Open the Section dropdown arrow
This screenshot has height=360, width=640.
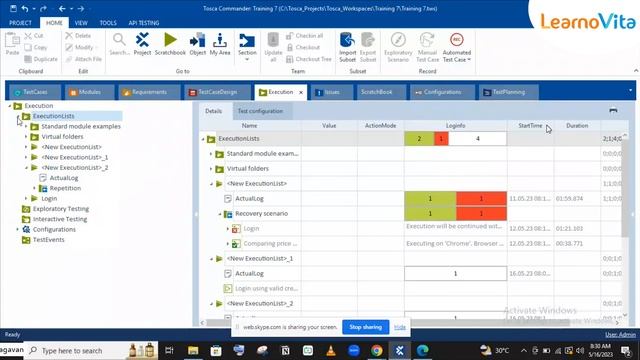[247, 60]
